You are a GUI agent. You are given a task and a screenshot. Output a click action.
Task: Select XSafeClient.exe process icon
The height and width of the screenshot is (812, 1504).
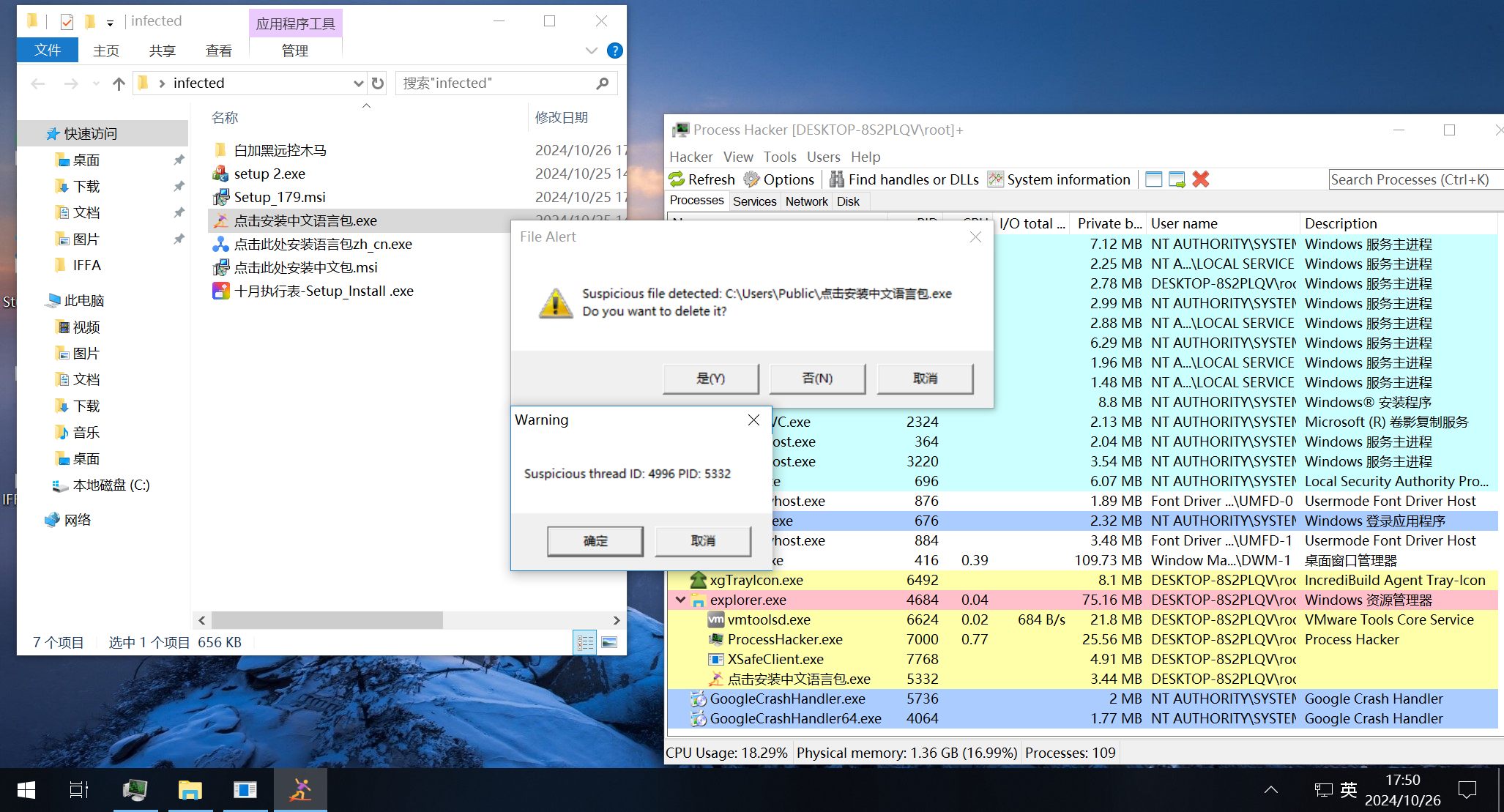pos(716,659)
